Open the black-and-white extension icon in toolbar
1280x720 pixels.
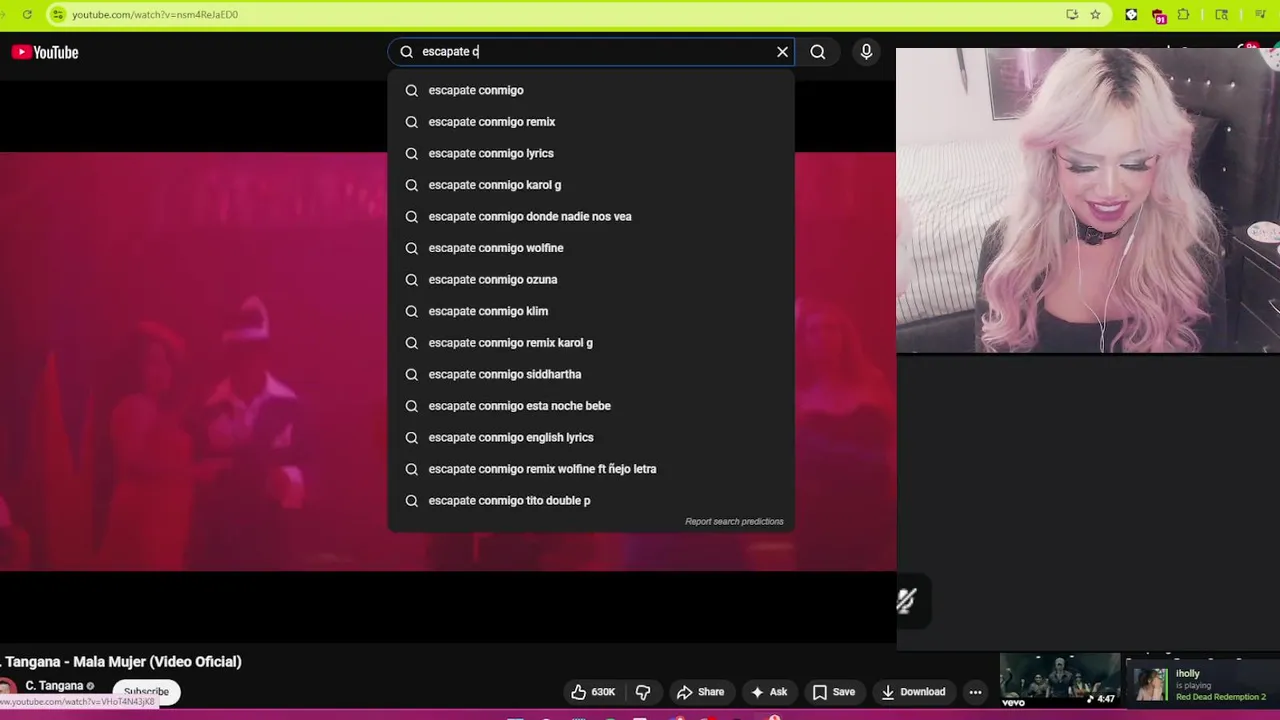1131,14
